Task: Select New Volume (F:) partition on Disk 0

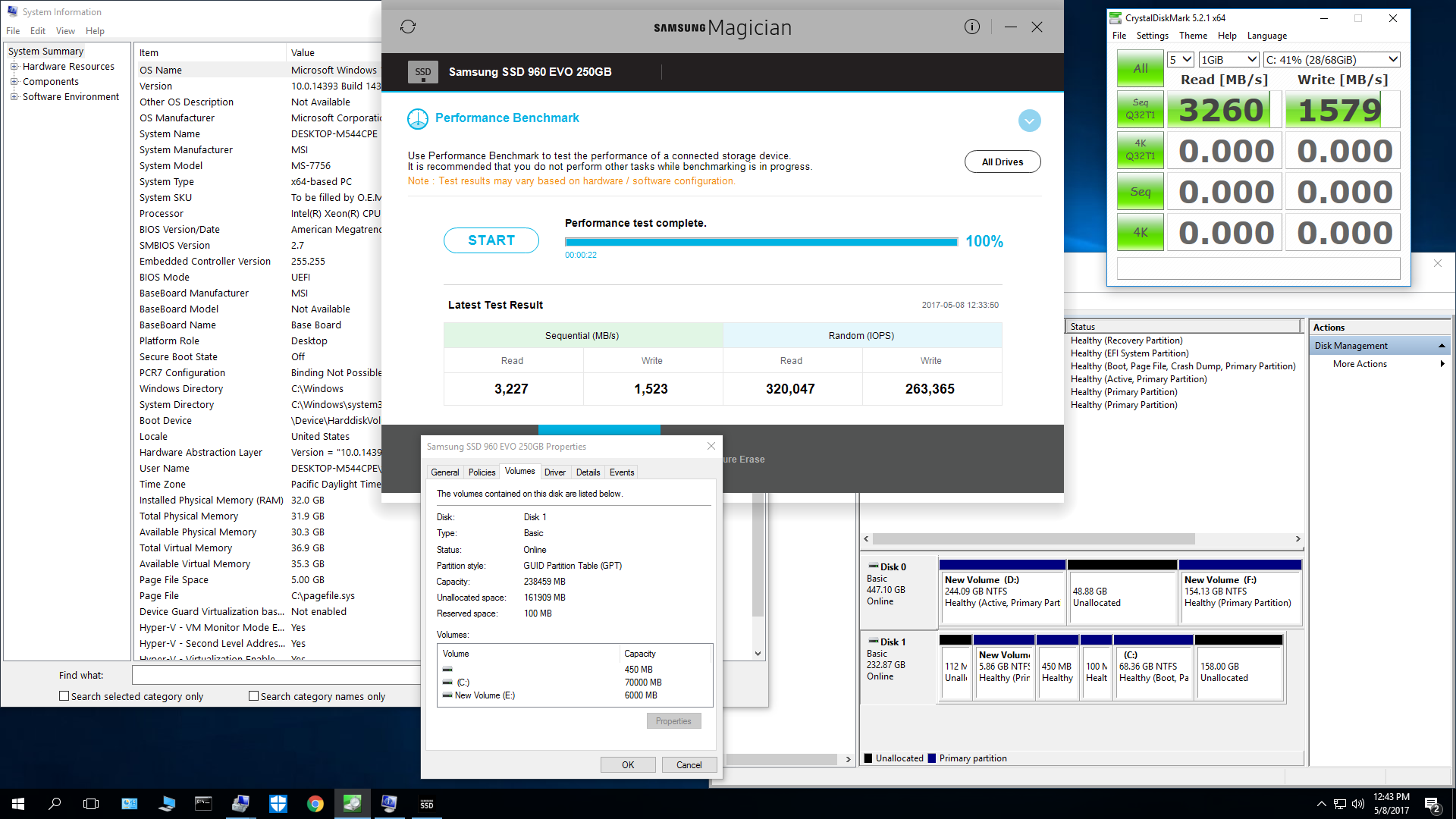Action: pos(1241,591)
